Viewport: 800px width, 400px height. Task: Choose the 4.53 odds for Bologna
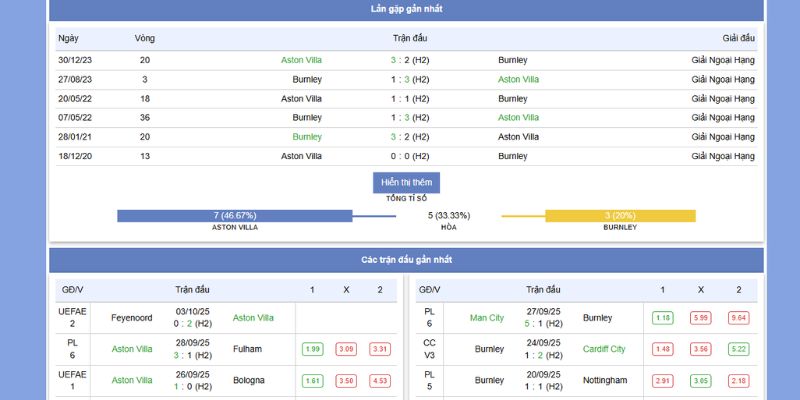(380, 381)
